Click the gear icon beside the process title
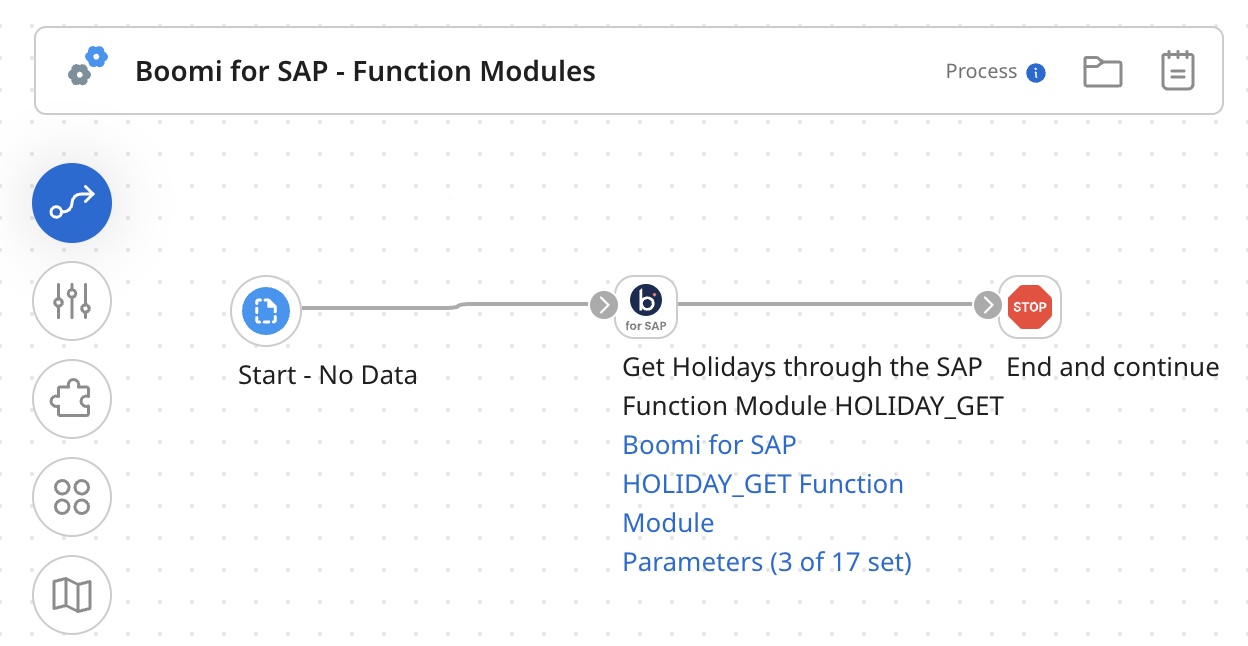Screen dimensions: 1248x646 (88, 69)
